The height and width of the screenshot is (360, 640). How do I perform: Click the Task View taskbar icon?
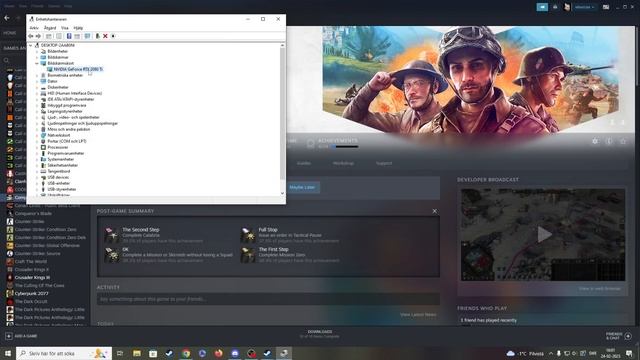pyautogui.click(x=120, y=353)
